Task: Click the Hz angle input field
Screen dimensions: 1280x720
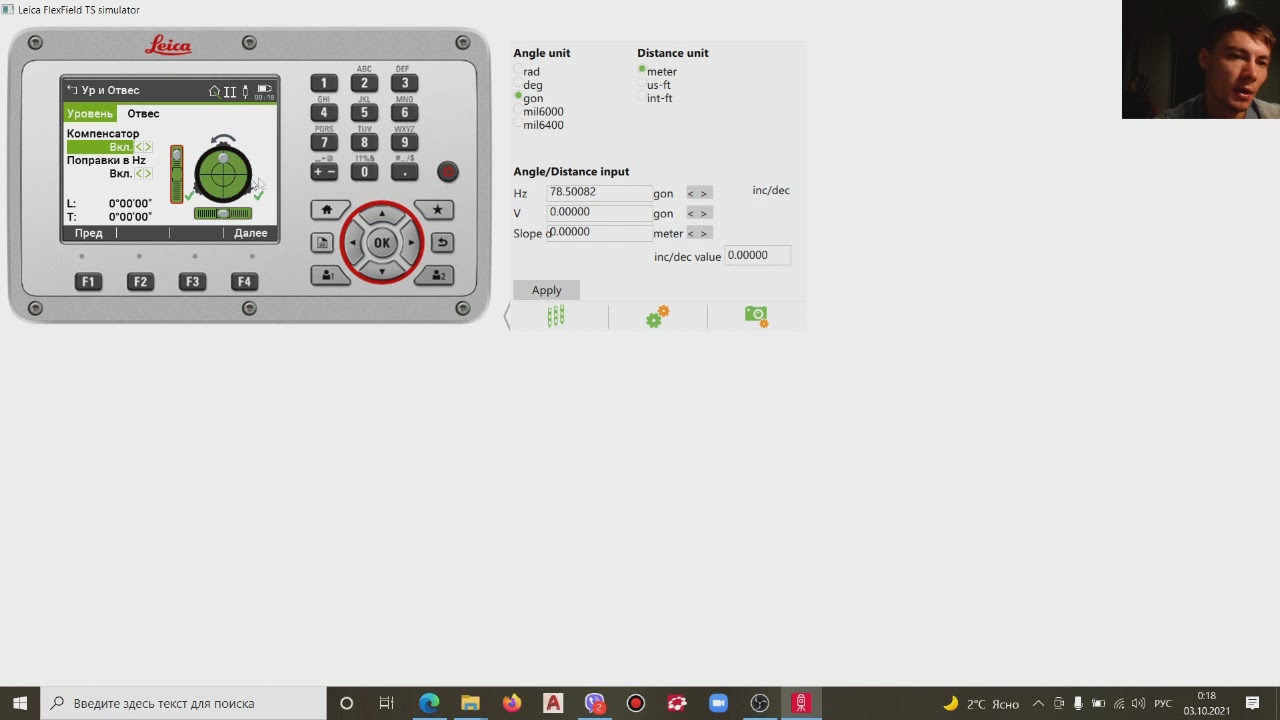Action: click(x=600, y=192)
